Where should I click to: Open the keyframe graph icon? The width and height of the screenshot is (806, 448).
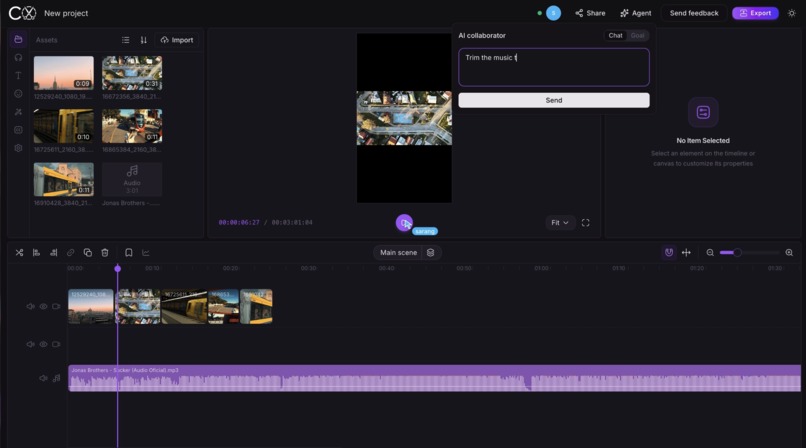point(146,253)
